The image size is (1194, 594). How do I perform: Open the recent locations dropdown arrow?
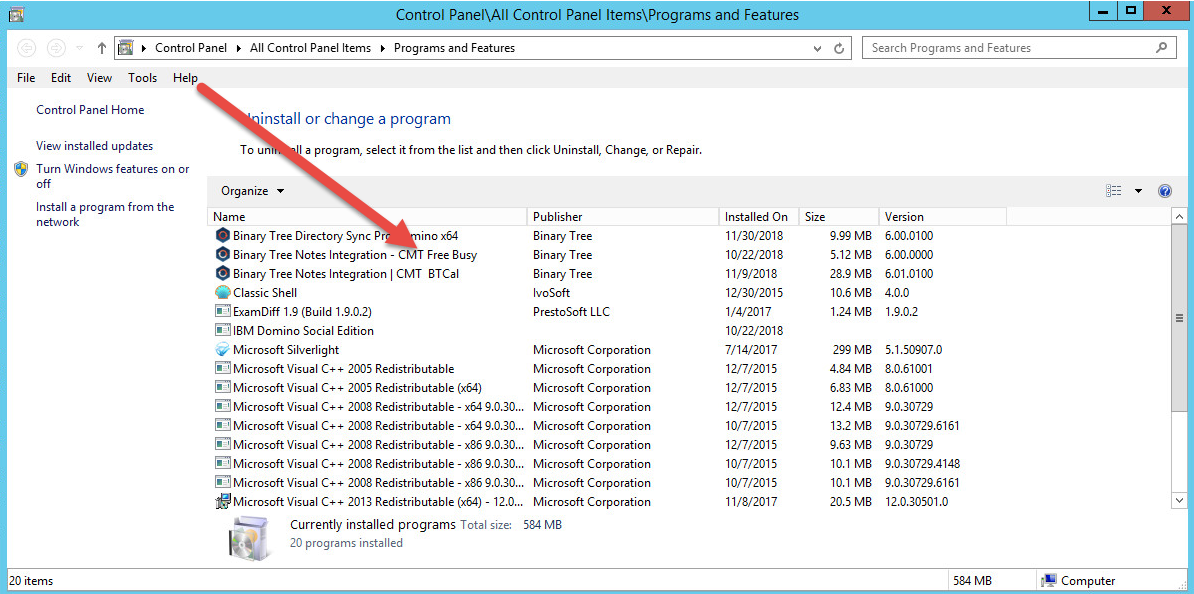click(80, 48)
